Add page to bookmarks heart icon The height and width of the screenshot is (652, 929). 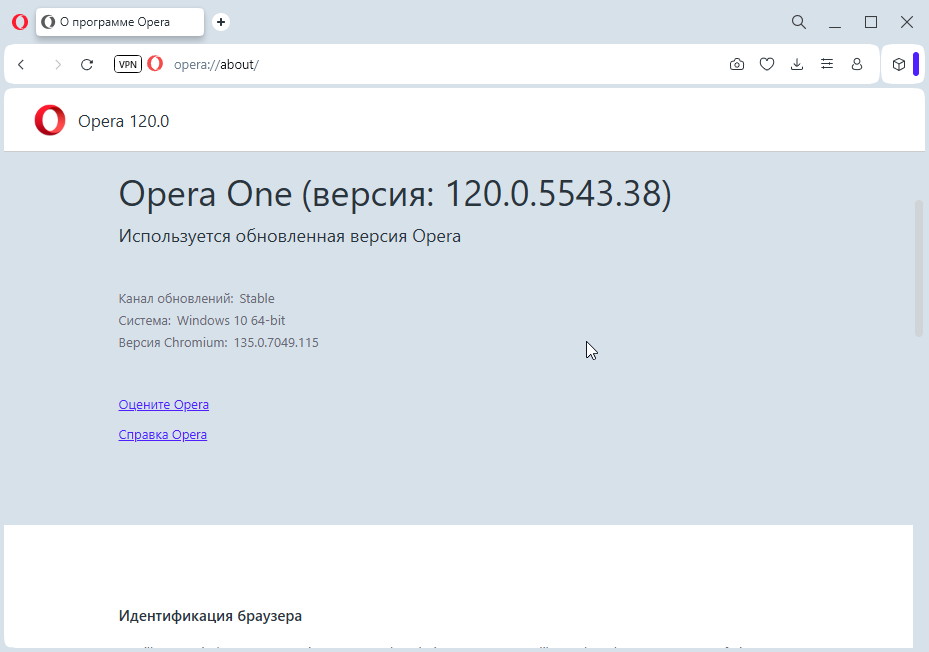[x=767, y=64]
